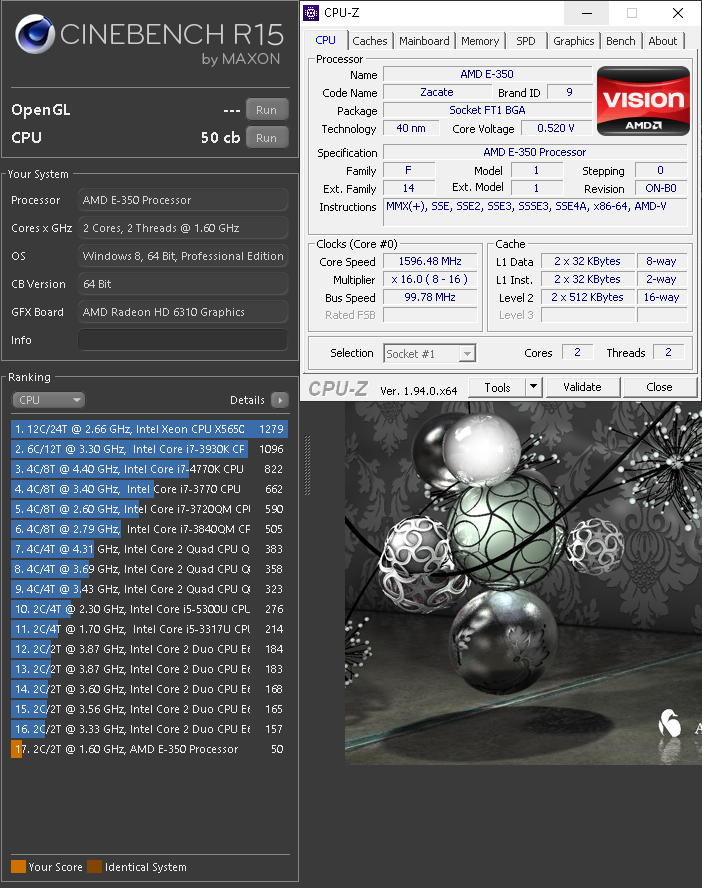702x888 pixels.
Task: Click the Technology value 40 nm
Action: pyautogui.click(x=412, y=129)
